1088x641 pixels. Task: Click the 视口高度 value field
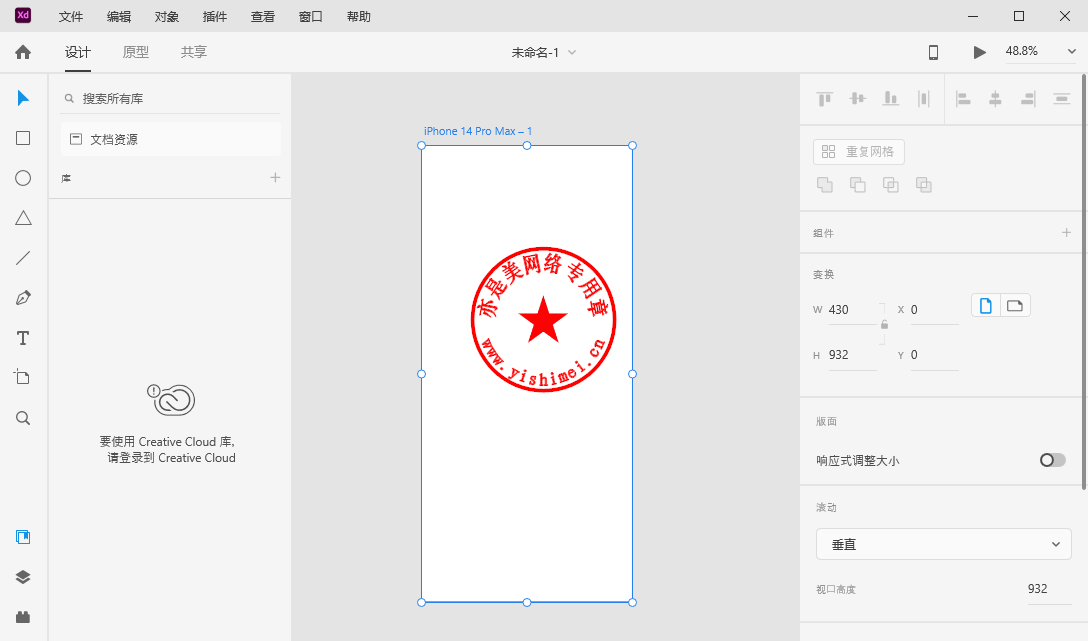pyautogui.click(x=1049, y=589)
